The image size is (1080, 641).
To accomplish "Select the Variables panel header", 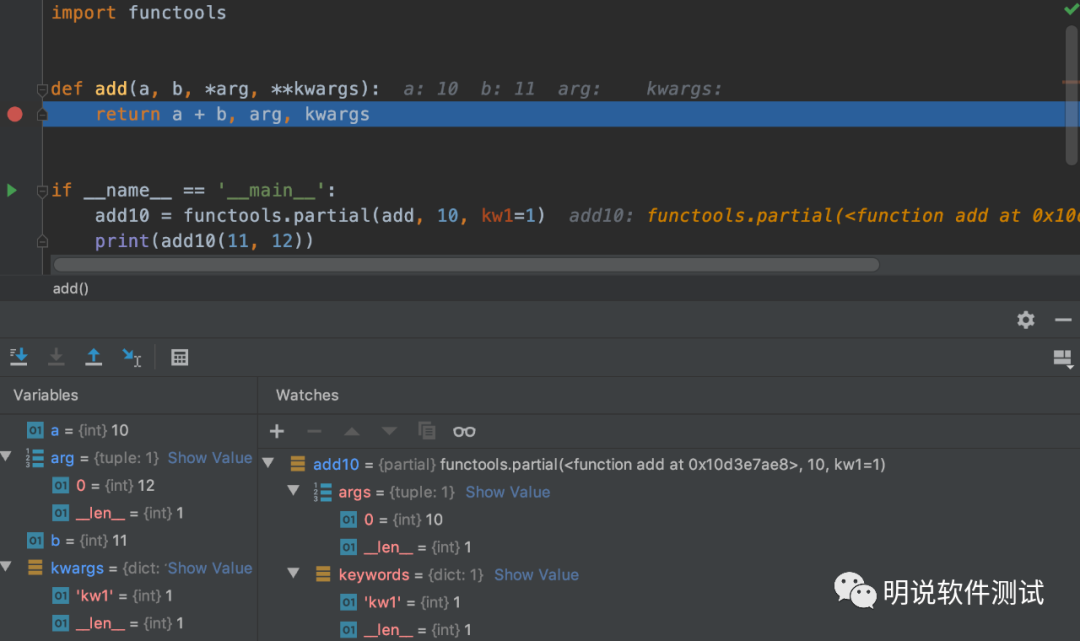I will tap(45, 395).
